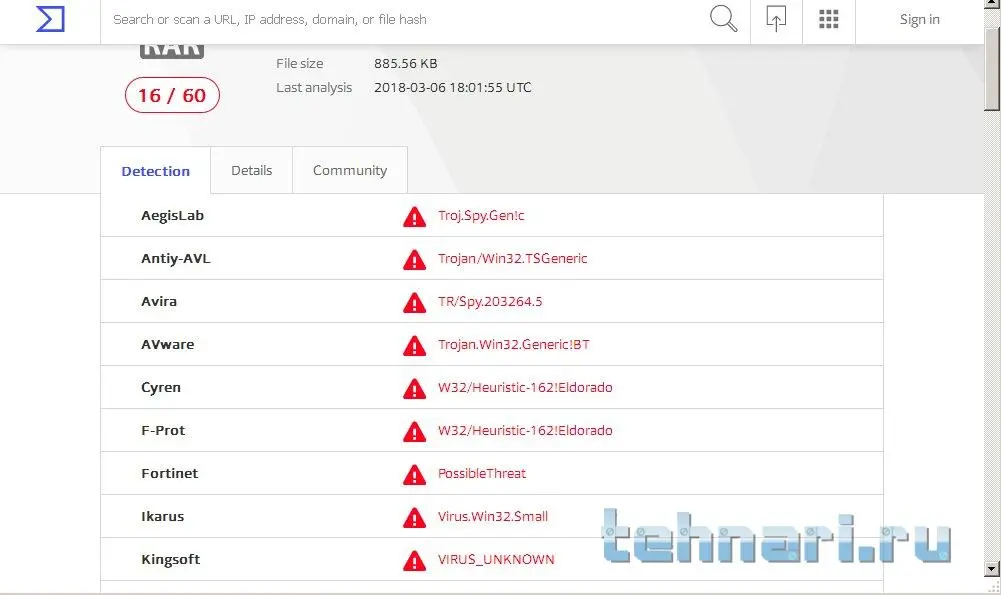This screenshot has width=1001, height=595.
Task: Open the apps grid menu icon
Action: click(x=828, y=19)
